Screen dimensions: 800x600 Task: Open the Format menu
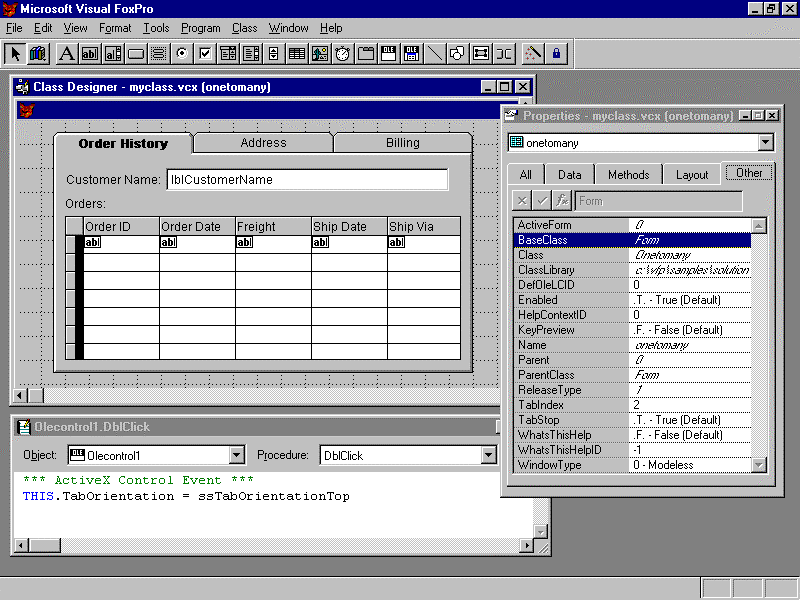pos(115,28)
